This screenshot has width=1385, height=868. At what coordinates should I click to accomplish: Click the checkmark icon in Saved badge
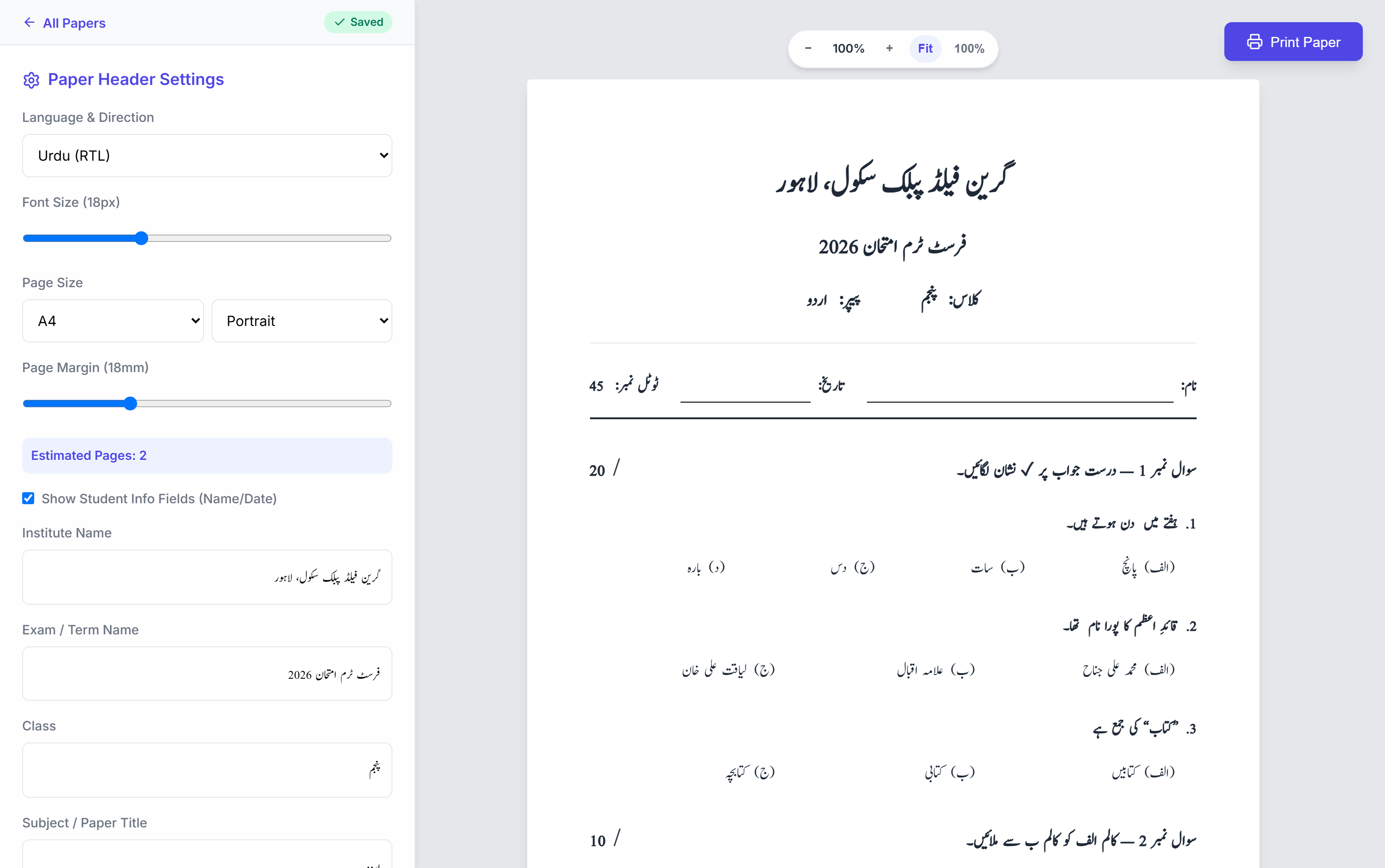pos(340,22)
